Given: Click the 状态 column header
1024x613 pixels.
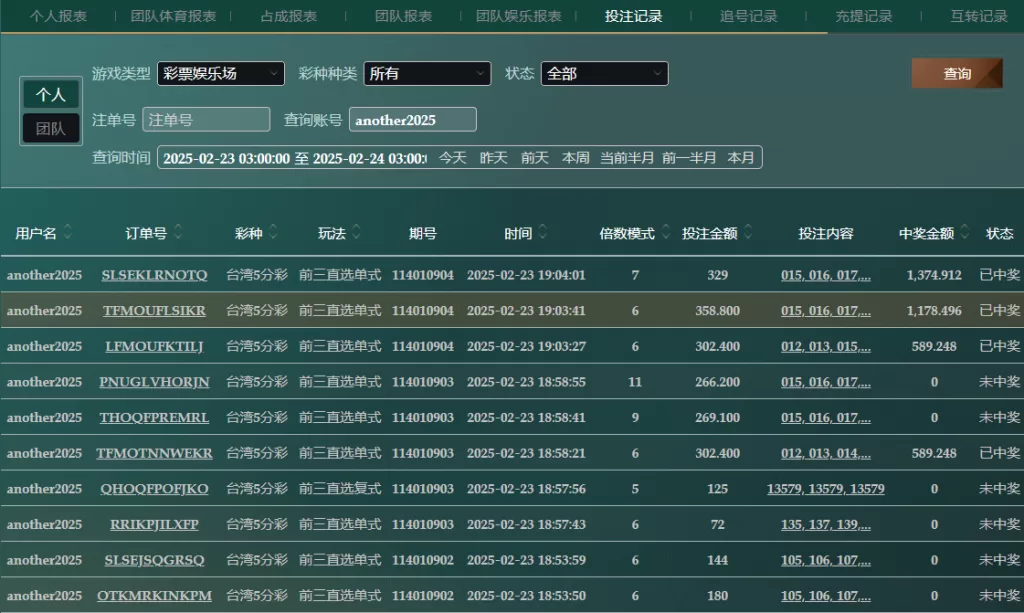Looking at the screenshot, I should (999, 234).
